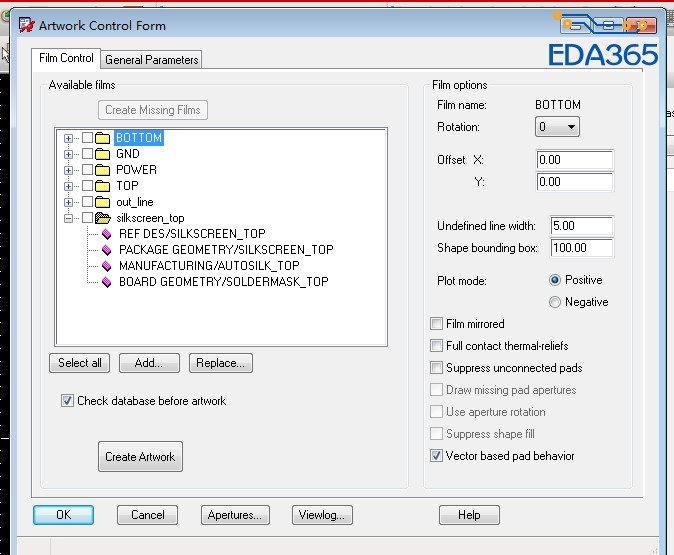This screenshot has height=555, width=674.
Task: Enable Film mirrored option
Action: [436, 324]
